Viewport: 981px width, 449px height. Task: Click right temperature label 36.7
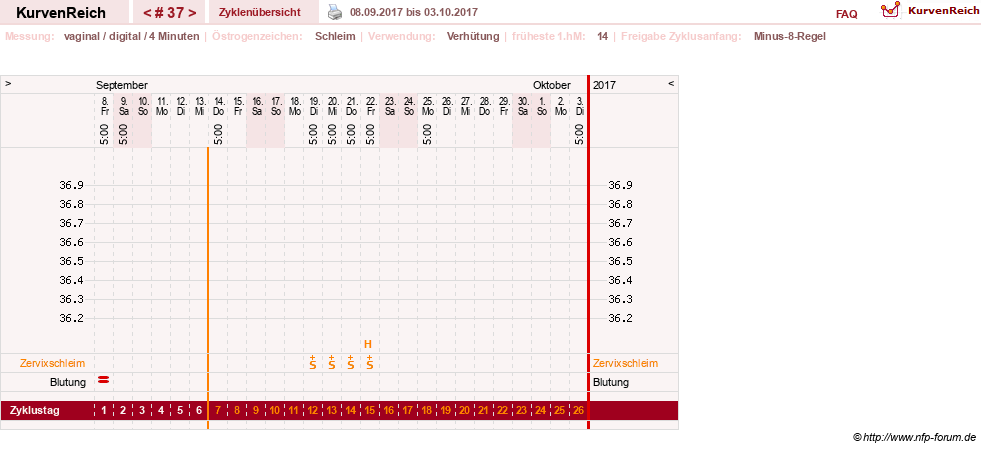621,223
